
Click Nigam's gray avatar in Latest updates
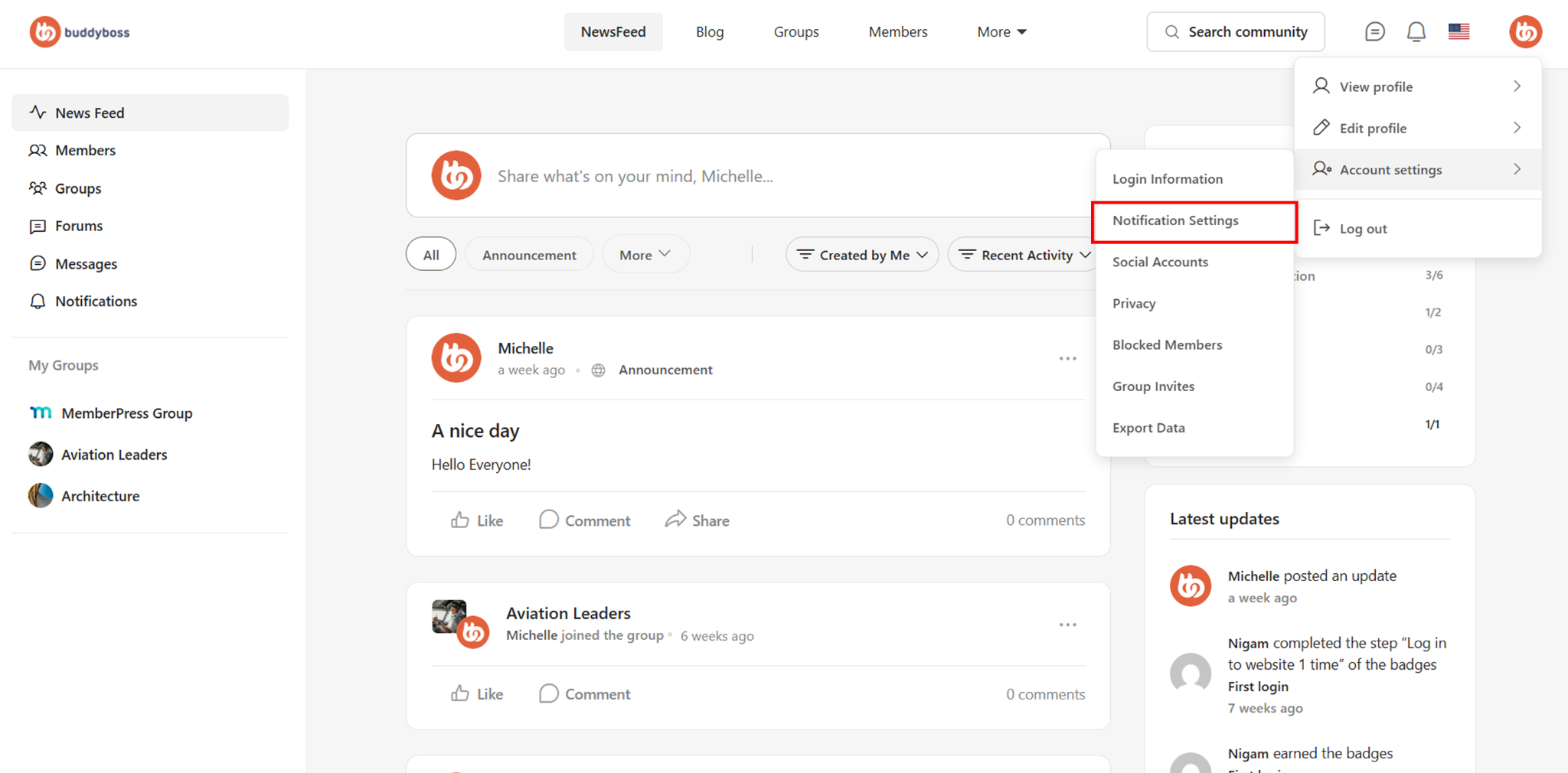pos(1191,674)
